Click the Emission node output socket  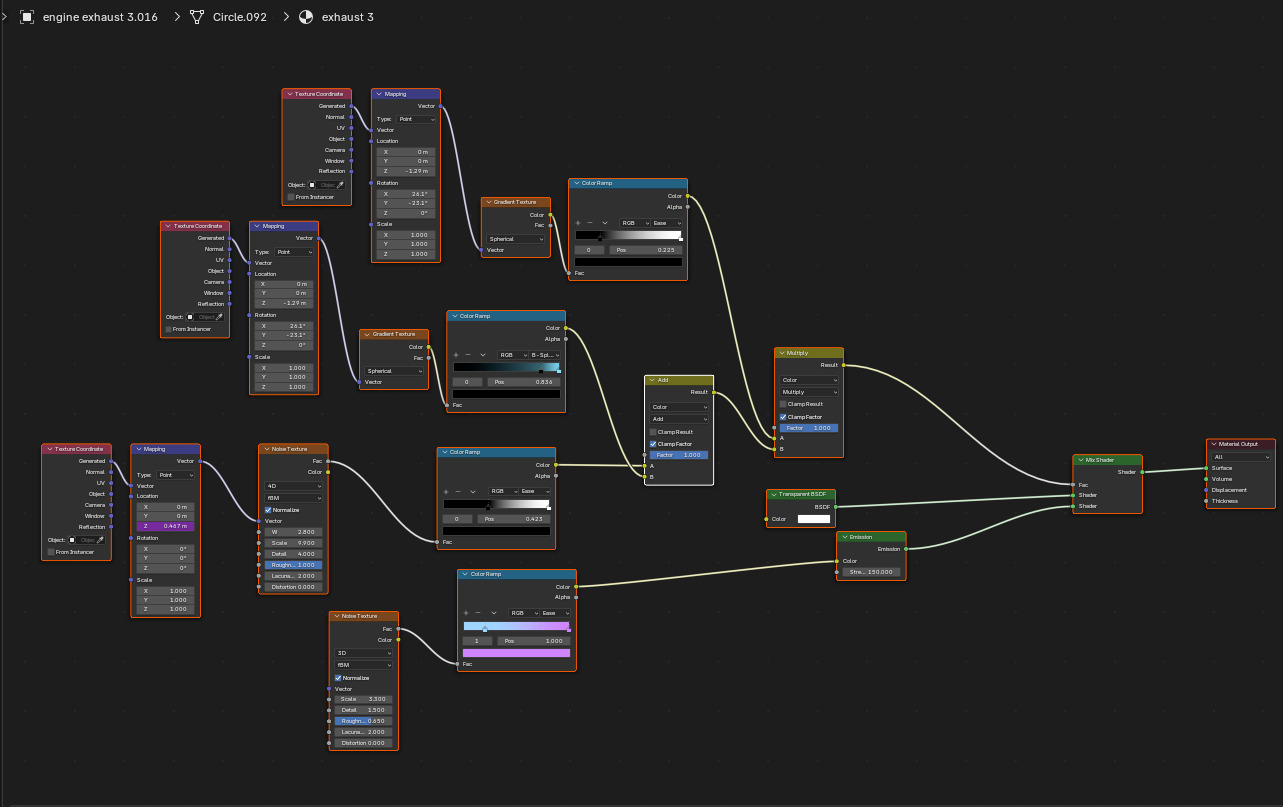pos(906,549)
